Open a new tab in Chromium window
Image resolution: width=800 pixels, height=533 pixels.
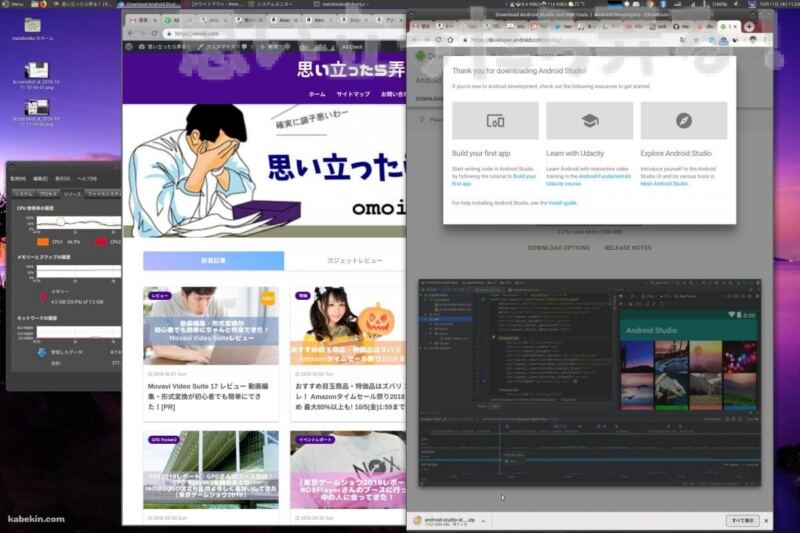tap(749, 26)
